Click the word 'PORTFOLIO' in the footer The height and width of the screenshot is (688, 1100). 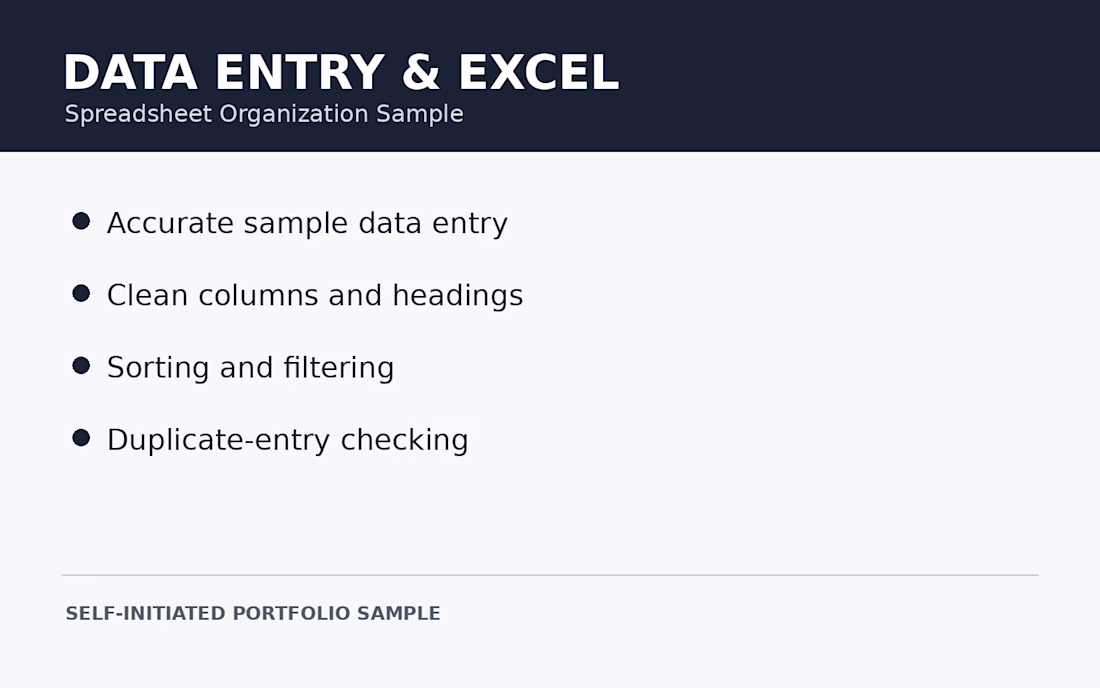click(291, 613)
